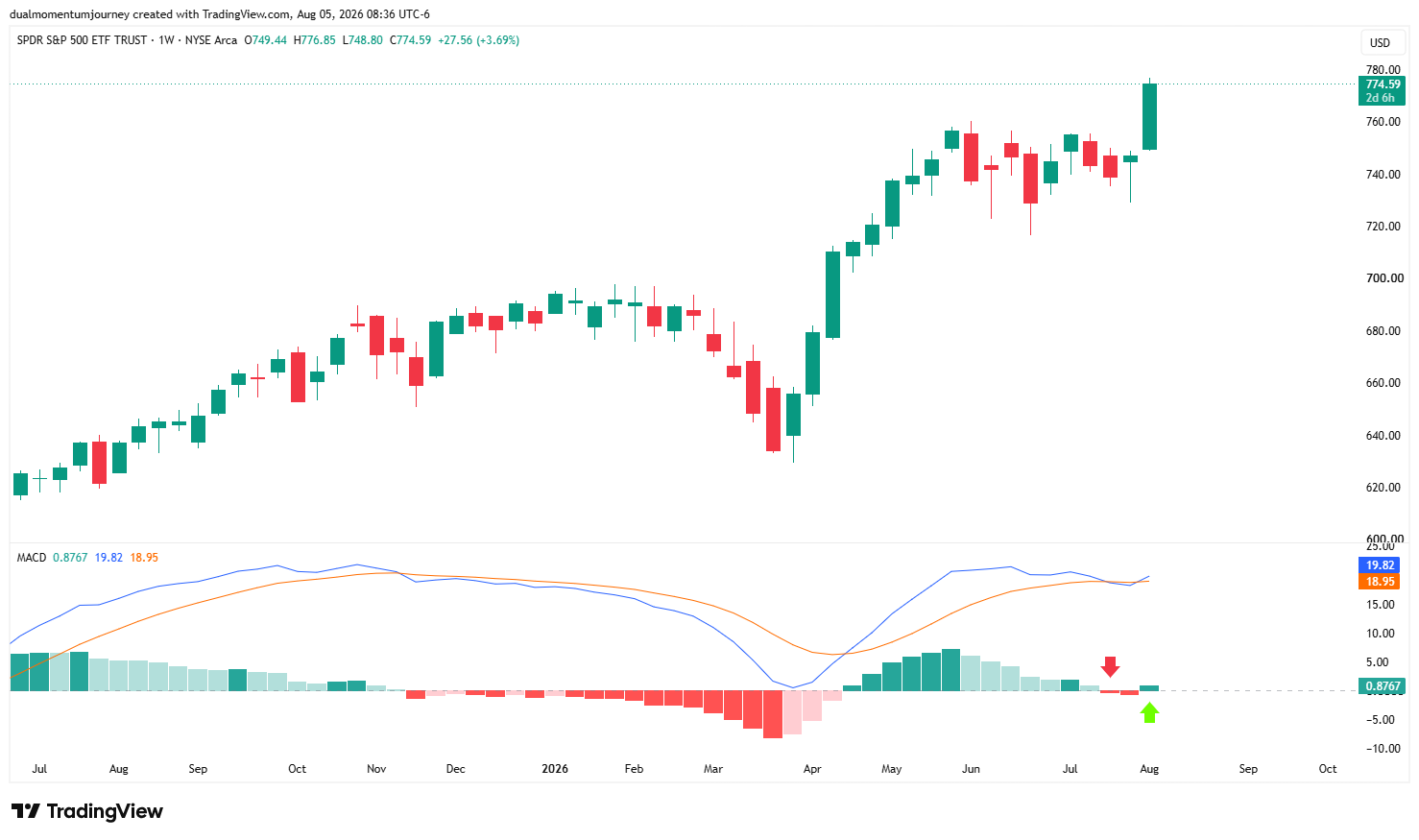Screen dimensions: 1419x840
Task: Click the 720.00 price scale label
Action: pos(1383,227)
